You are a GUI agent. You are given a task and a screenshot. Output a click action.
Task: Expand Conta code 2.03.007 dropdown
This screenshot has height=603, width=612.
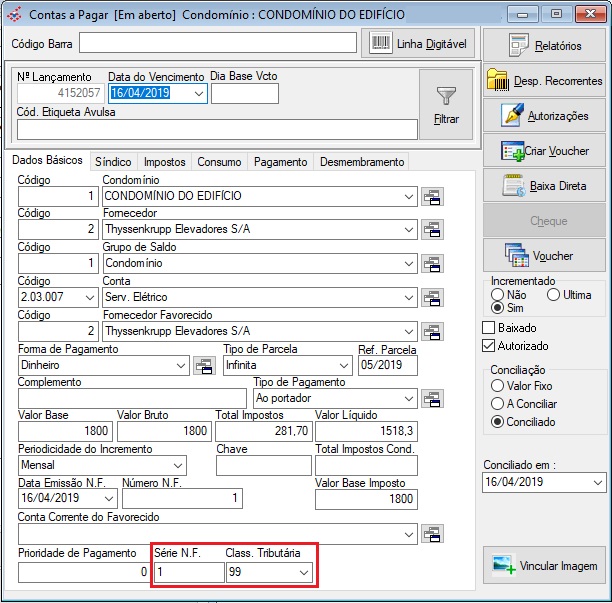[90, 297]
